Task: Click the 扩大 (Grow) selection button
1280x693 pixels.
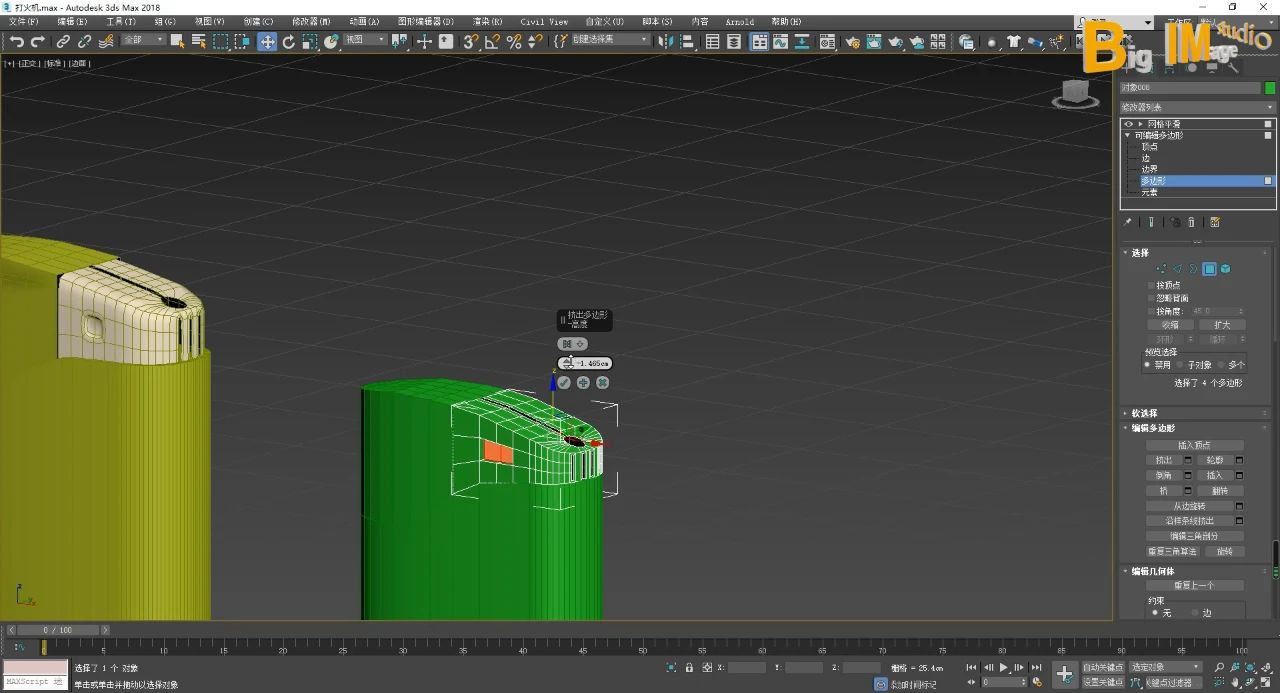Action: 1222,325
